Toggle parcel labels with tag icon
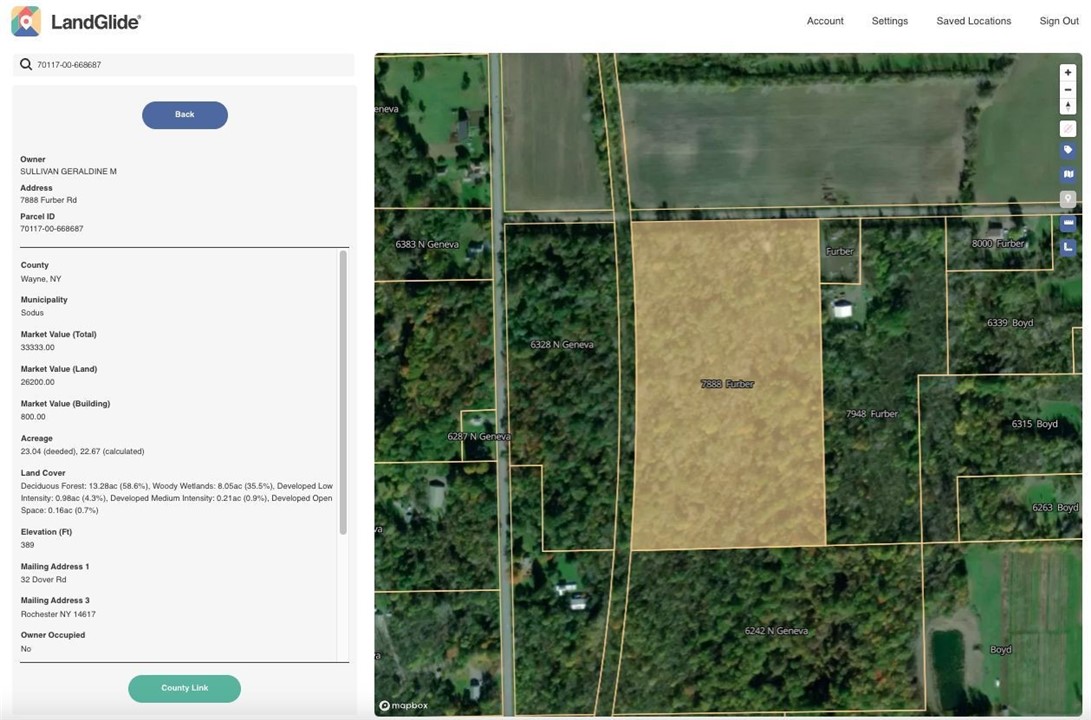The image size is (1091, 720). [1067, 150]
